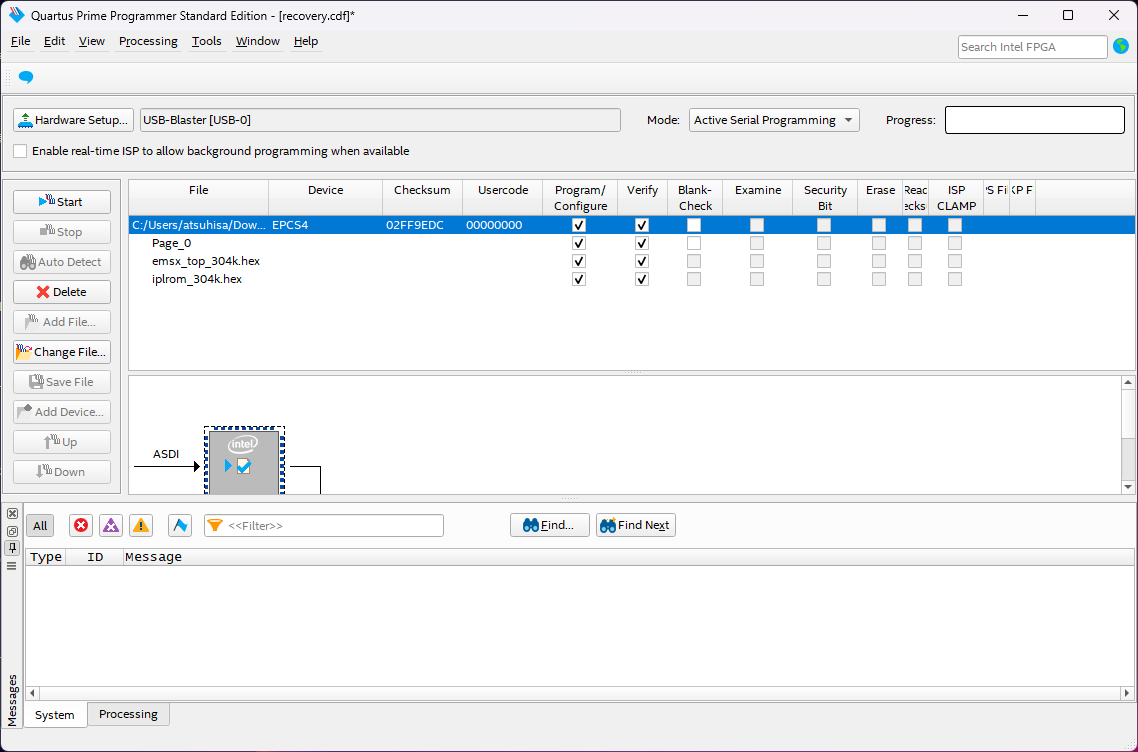Image resolution: width=1138 pixels, height=752 pixels.
Task: Click Find button in Messages
Action: pyautogui.click(x=549, y=525)
